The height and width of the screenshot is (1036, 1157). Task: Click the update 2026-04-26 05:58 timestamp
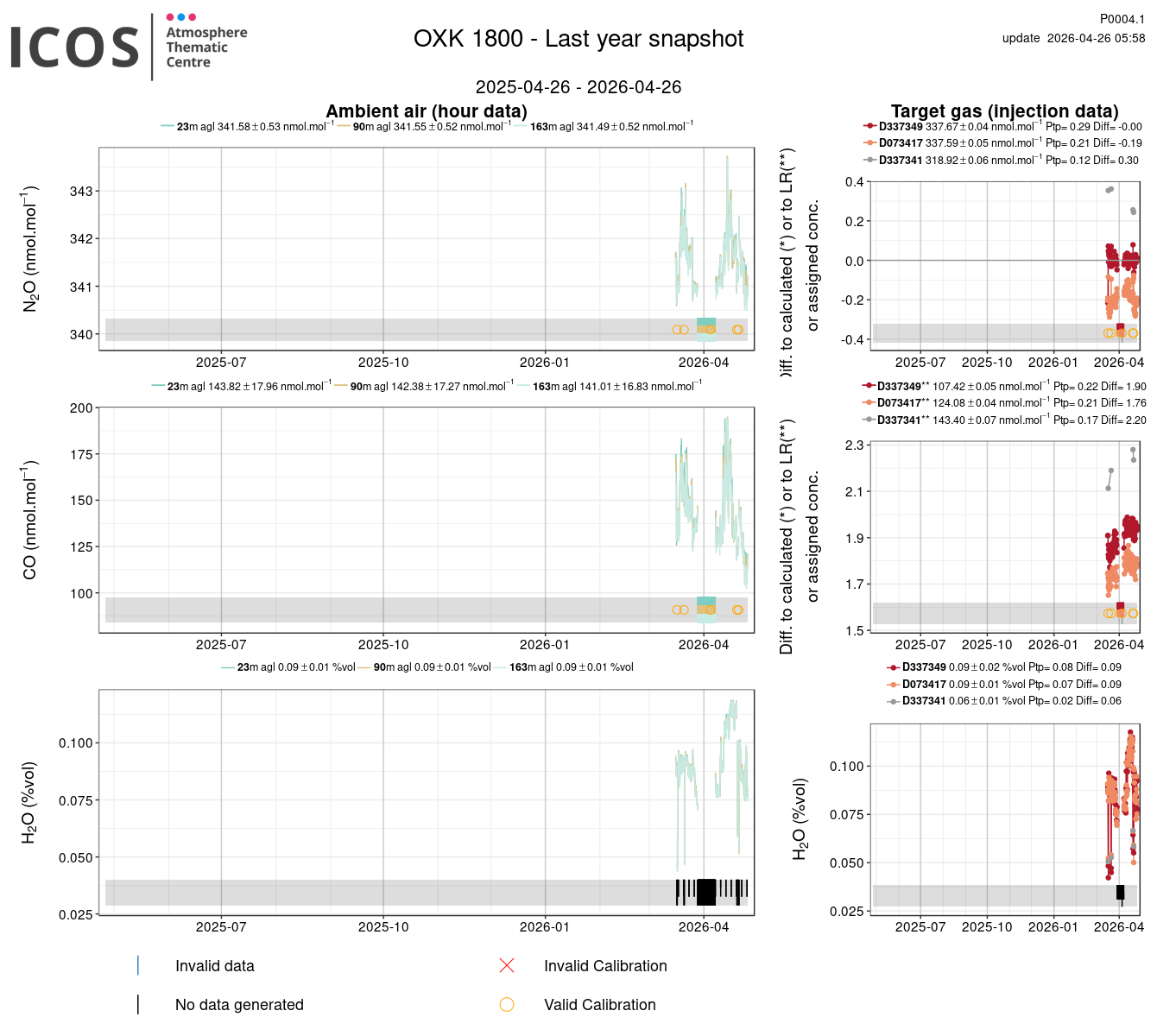(1073, 38)
